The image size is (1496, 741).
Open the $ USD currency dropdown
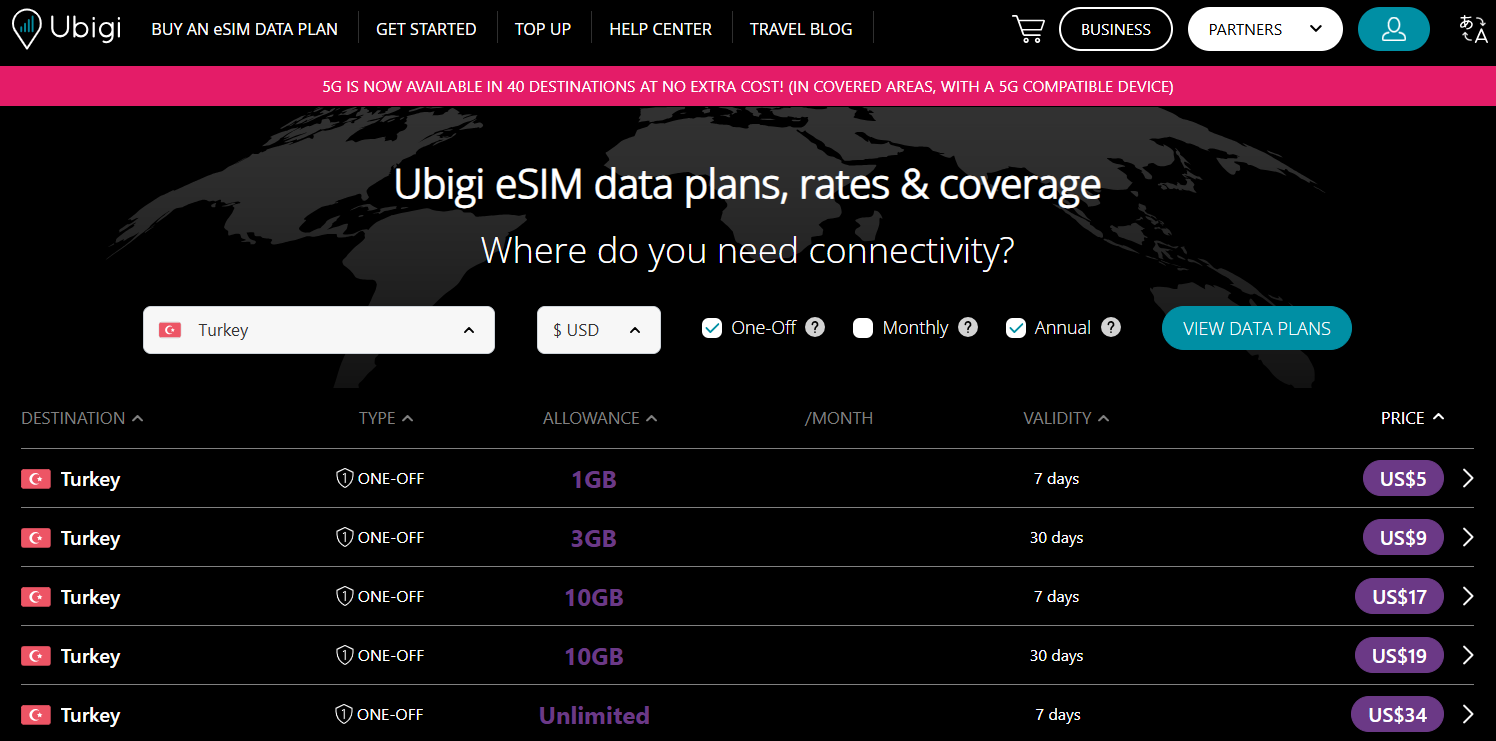(x=599, y=330)
